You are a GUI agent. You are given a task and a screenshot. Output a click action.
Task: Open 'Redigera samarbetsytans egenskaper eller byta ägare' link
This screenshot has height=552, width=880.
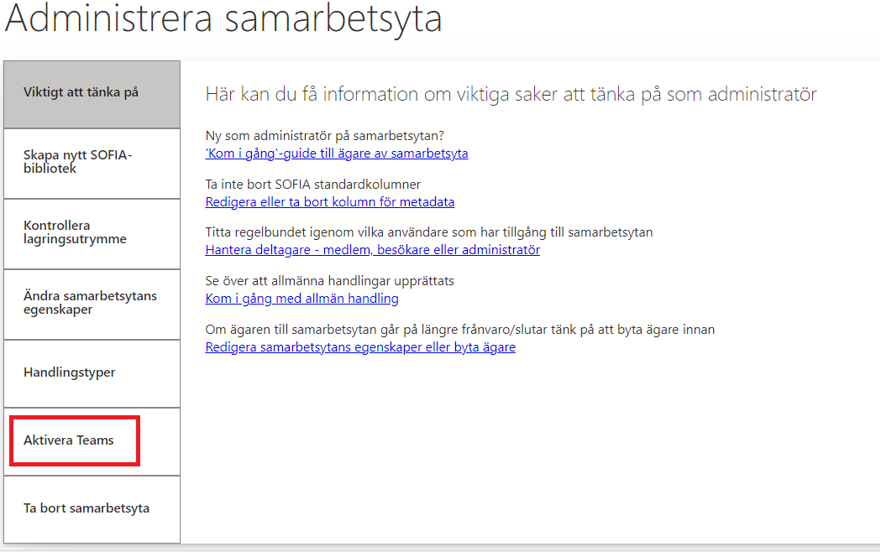360,347
